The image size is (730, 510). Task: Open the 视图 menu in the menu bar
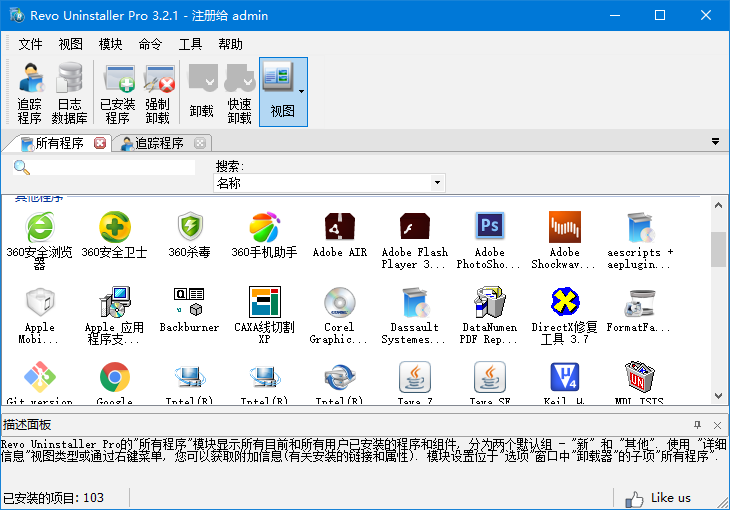click(70, 44)
